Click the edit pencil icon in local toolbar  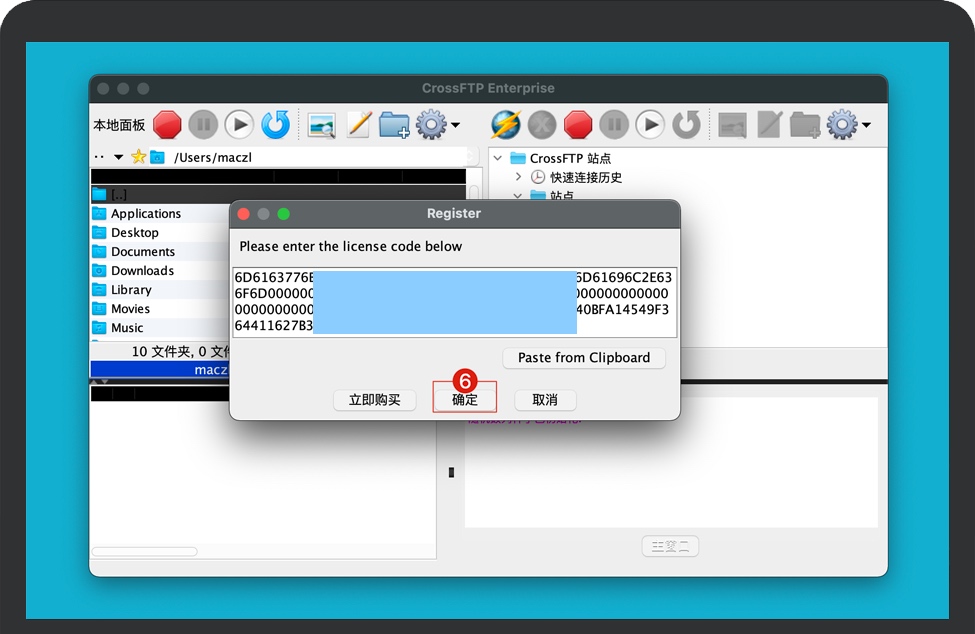click(x=358, y=125)
